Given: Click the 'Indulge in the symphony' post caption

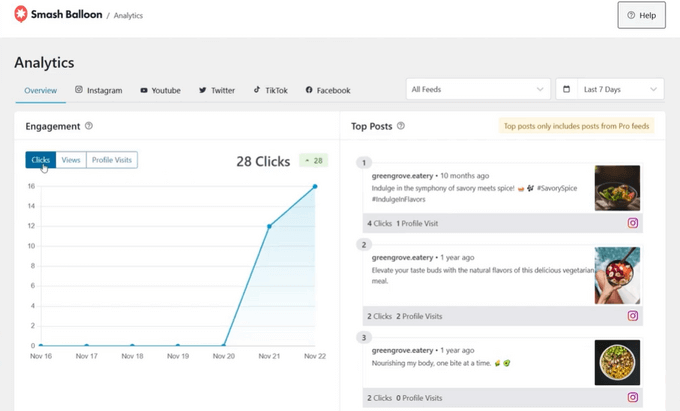Looking at the screenshot, I should point(474,194).
